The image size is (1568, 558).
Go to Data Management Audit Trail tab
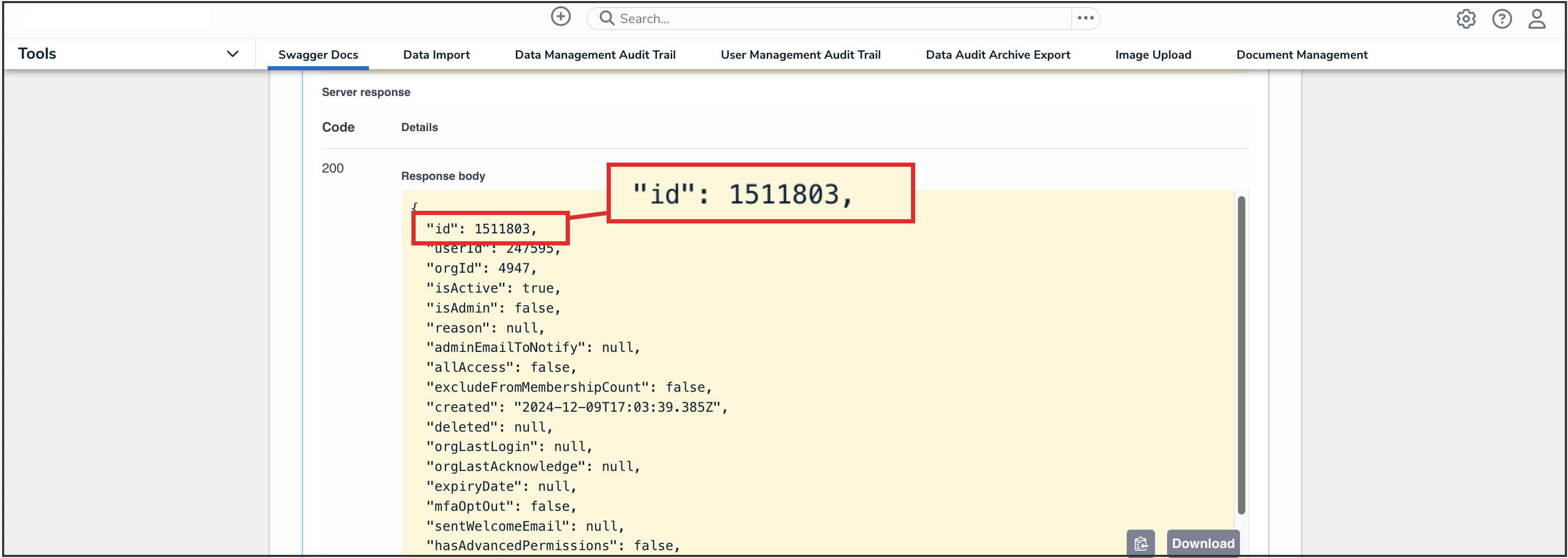pos(595,55)
